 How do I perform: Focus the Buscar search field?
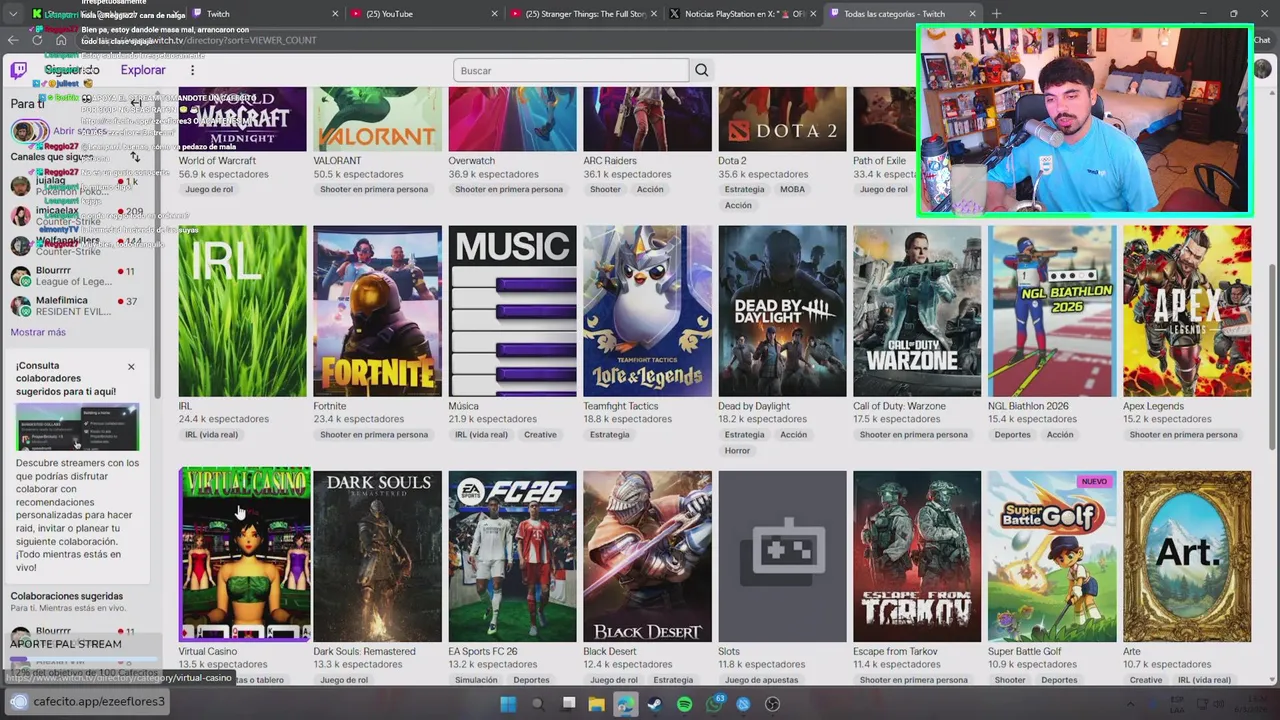[x=571, y=70]
